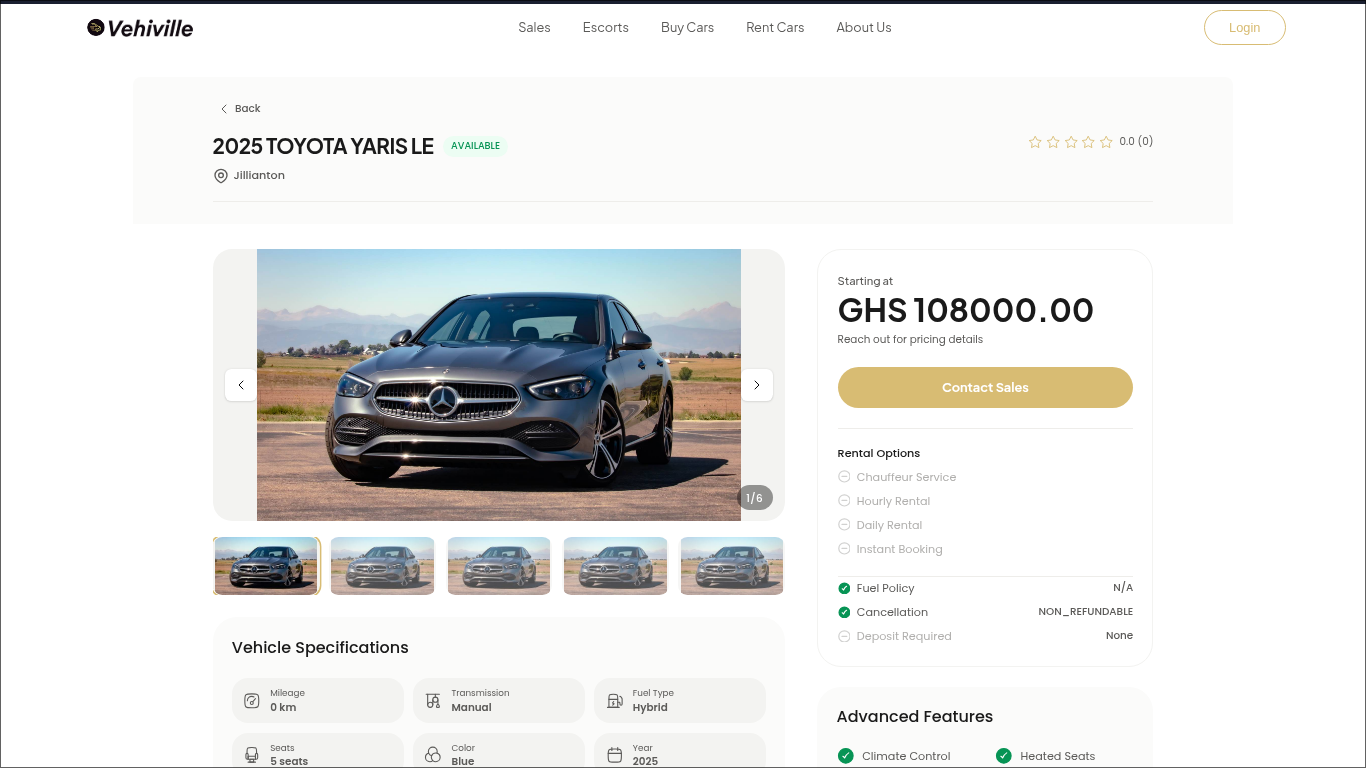Click the green check next to Cancellation
The width and height of the screenshot is (1366, 768).
[x=844, y=612]
